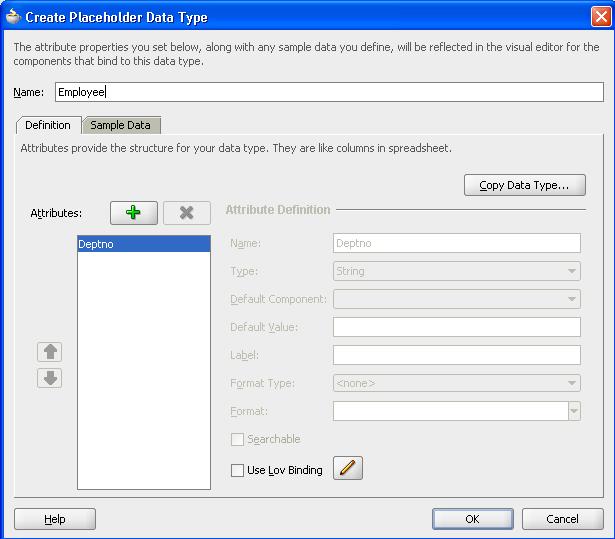Expand the Format combo box arrow
The image size is (615, 539).
(x=574, y=411)
